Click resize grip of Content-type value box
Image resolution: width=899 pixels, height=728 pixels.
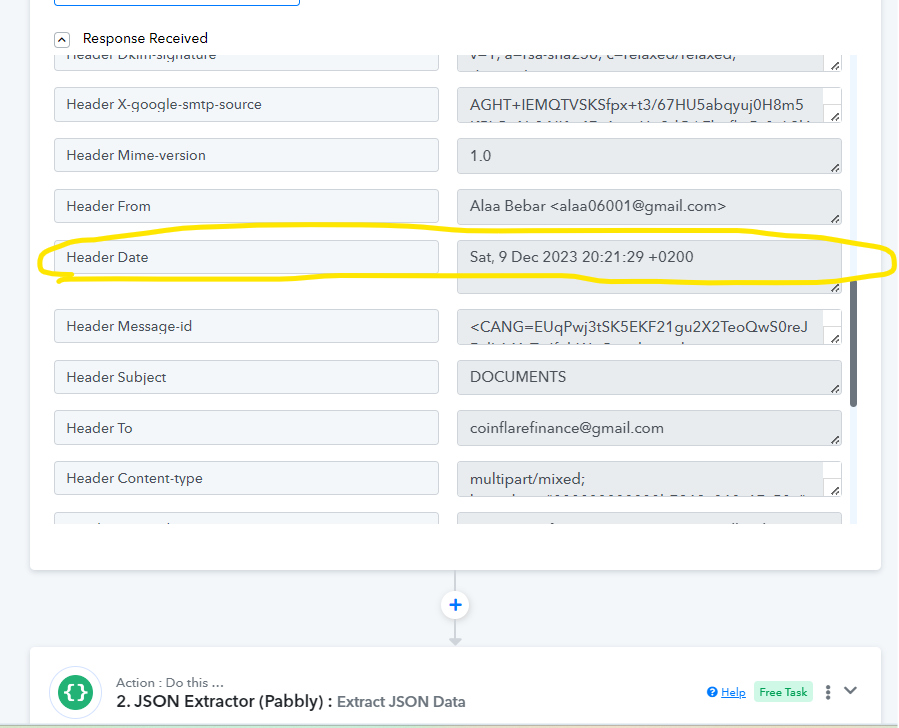(835, 491)
